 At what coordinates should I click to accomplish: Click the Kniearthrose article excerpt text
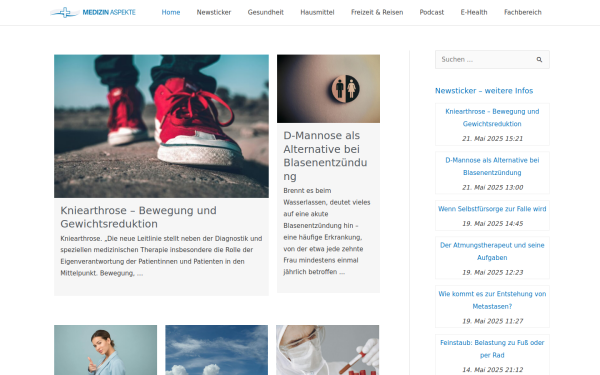click(x=161, y=256)
